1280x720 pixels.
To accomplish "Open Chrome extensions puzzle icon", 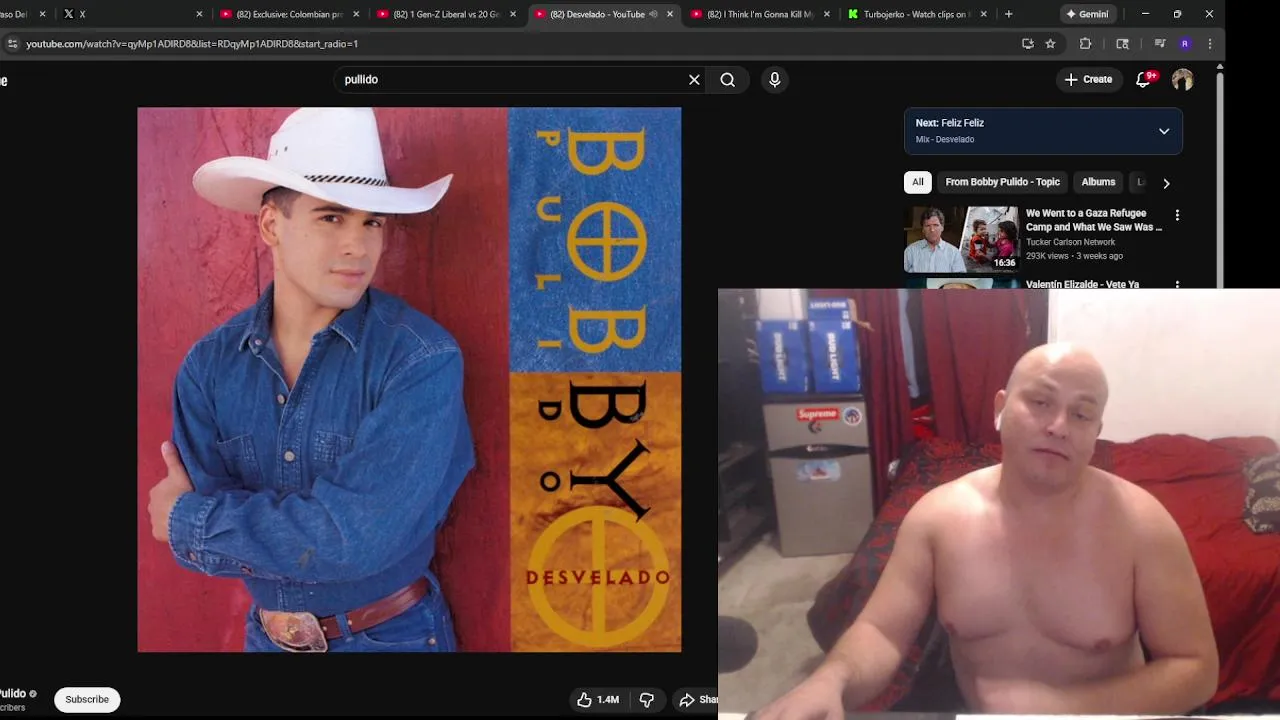I will (1086, 44).
